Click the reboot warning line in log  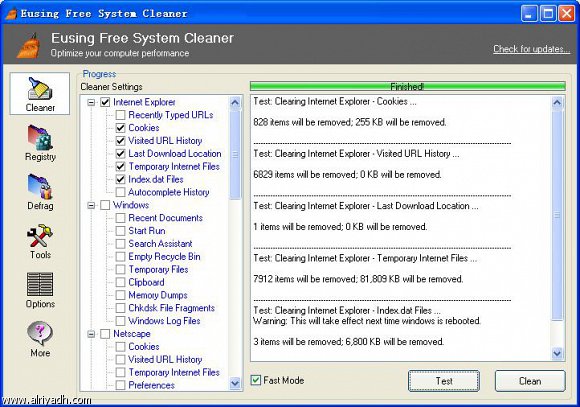367,321
